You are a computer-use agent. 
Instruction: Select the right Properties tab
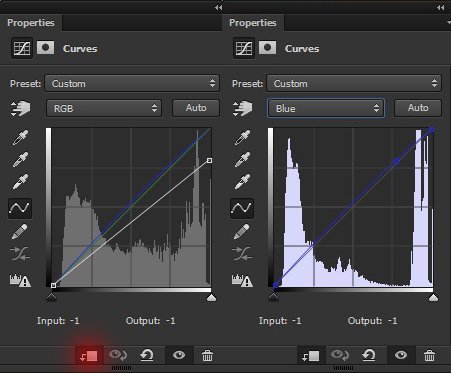(x=253, y=23)
